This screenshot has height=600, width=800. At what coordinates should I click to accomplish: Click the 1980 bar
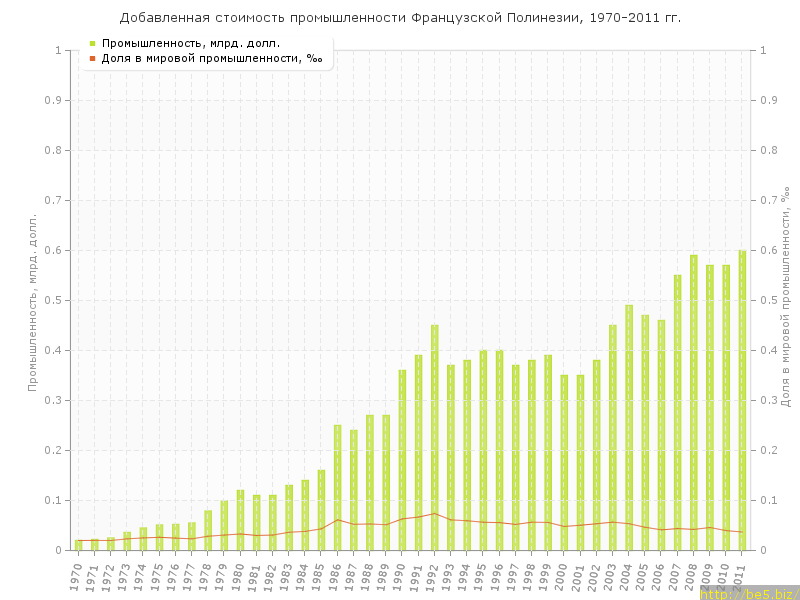click(240, 520)
